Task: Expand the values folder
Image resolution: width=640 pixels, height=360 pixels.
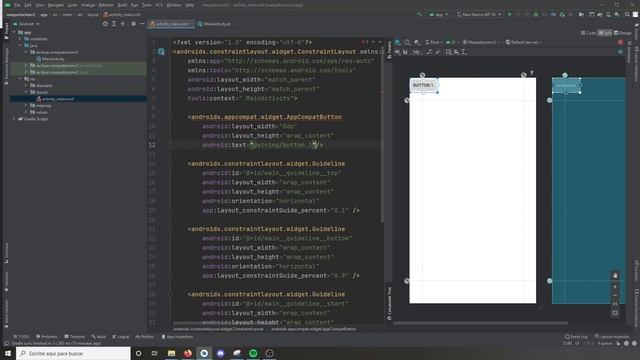Action: tap(27, 112)
